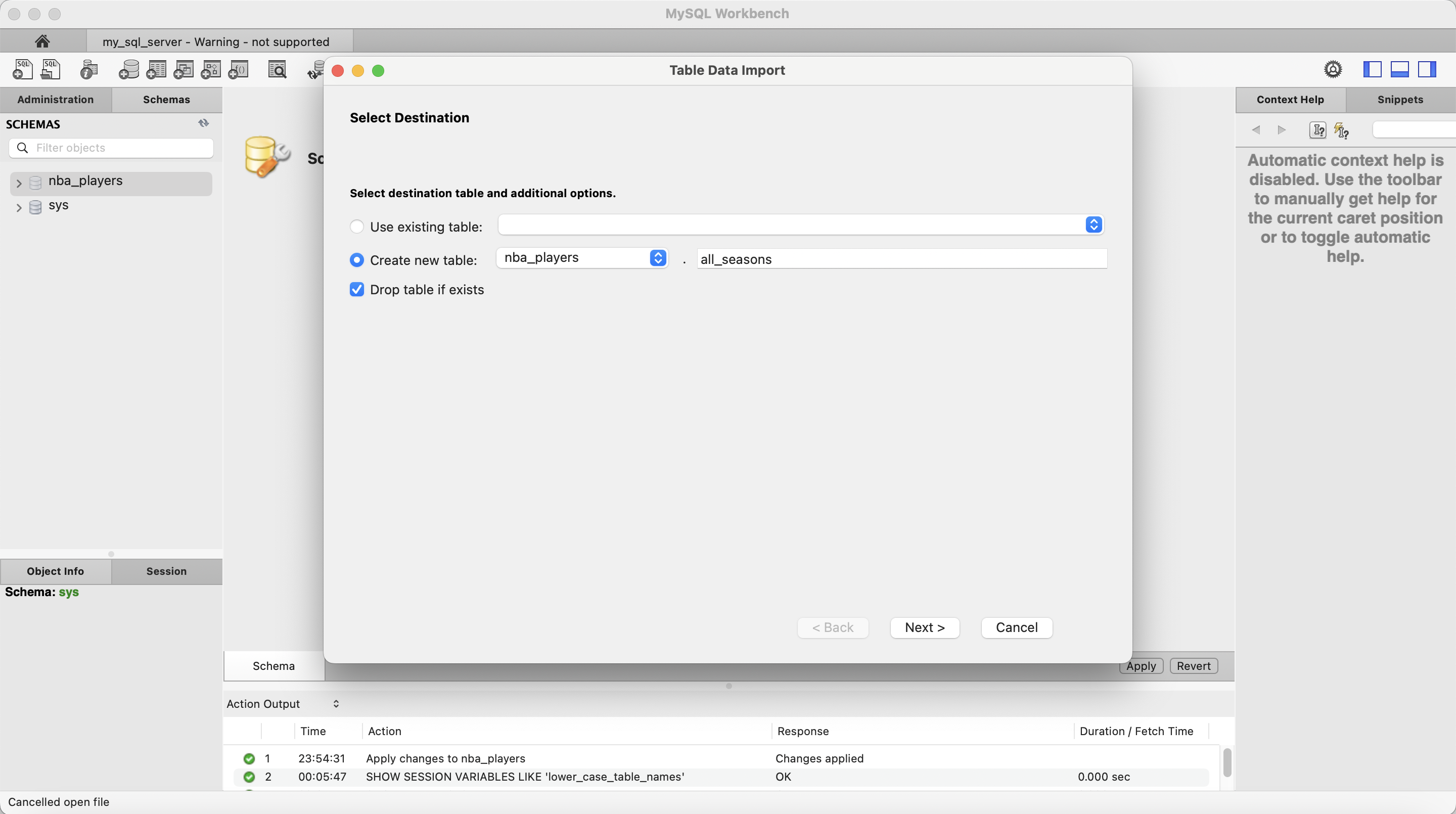Click the Next > button
Screen dimensions: 1456x814
[x=924, y=627]
